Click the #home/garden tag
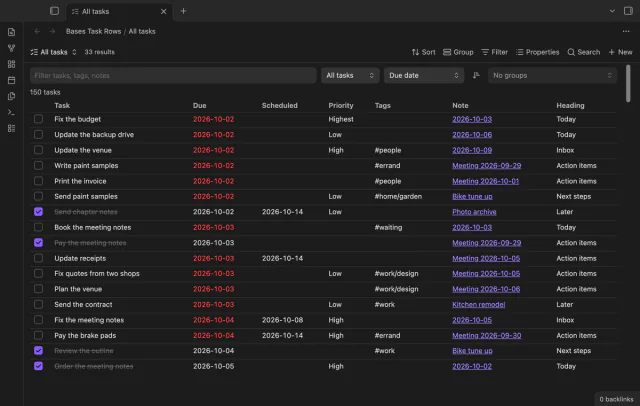The image size is (640, 406). [398, 196]
